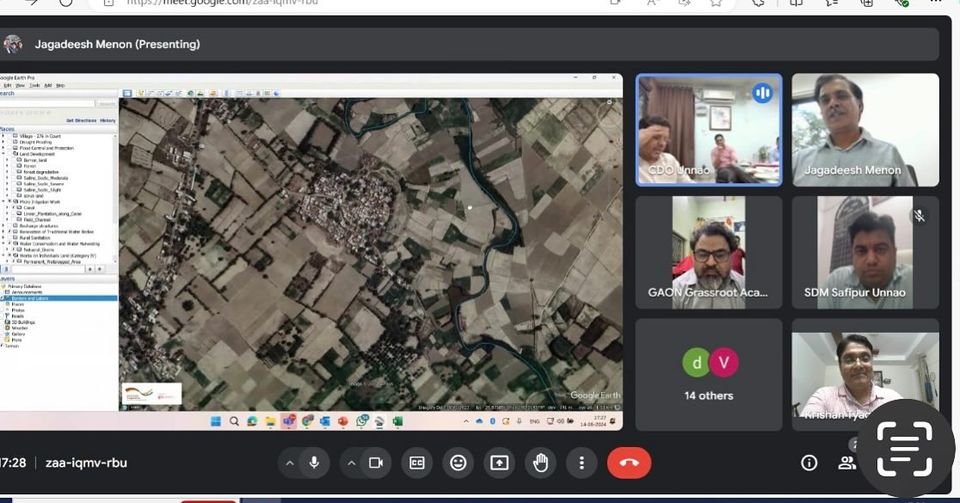Toggle the Canal checkbox in Places
This screenshot has height=503, width=960.
[x=13, y=207]
